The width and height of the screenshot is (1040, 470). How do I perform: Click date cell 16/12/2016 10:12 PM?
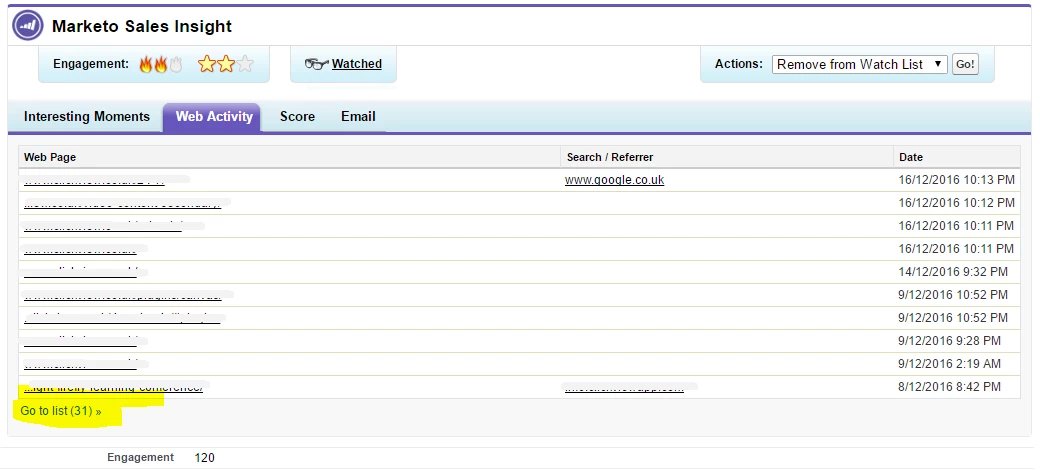coord(956,203)
